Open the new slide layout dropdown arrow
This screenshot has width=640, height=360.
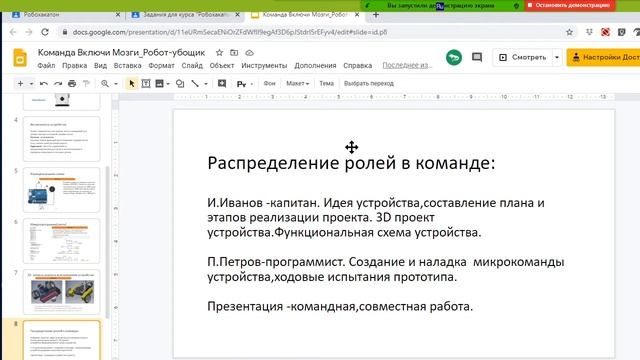[x=31, y=84]
